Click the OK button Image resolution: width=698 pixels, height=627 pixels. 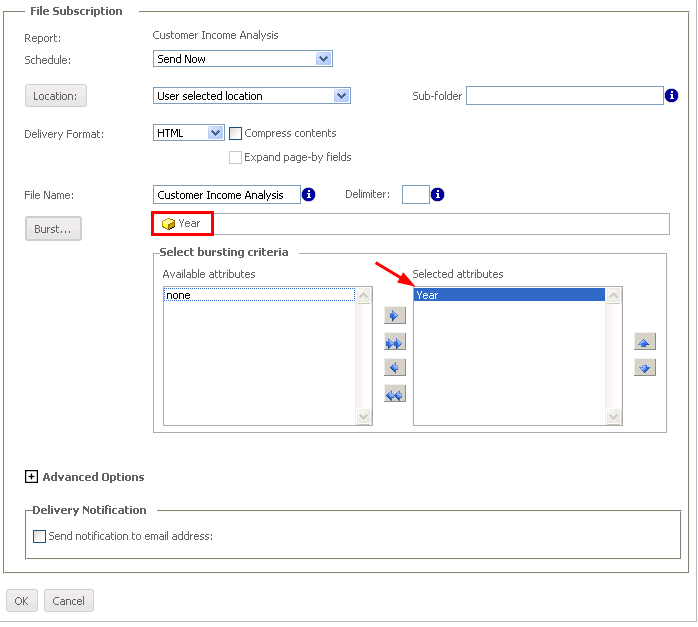(x=21, y=601)
